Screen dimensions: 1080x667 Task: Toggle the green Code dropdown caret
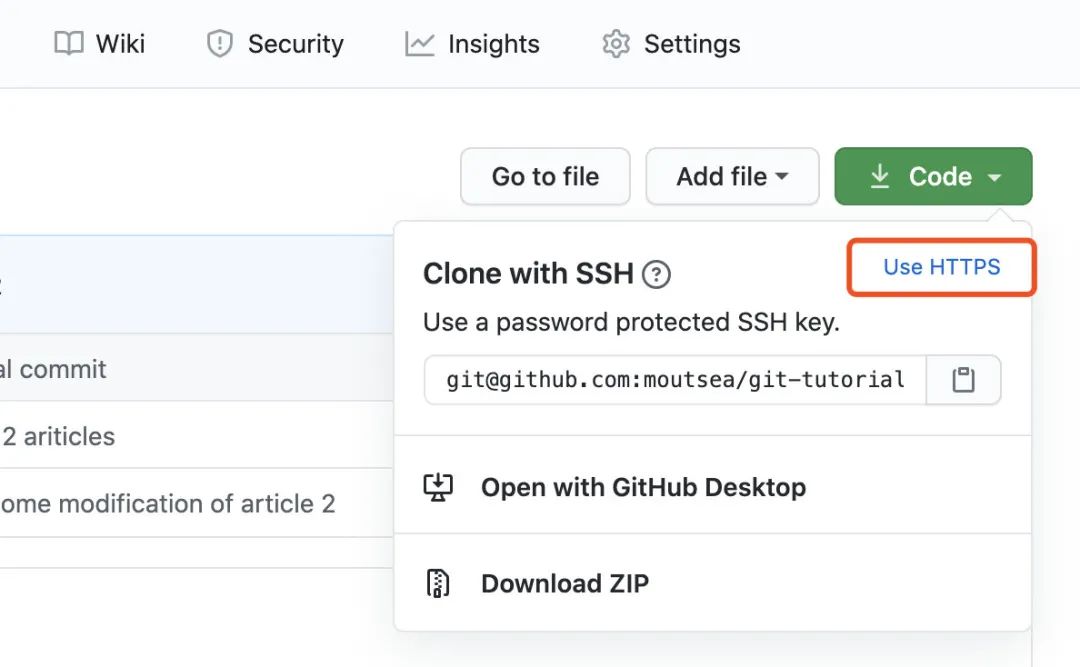pos(994,177)
